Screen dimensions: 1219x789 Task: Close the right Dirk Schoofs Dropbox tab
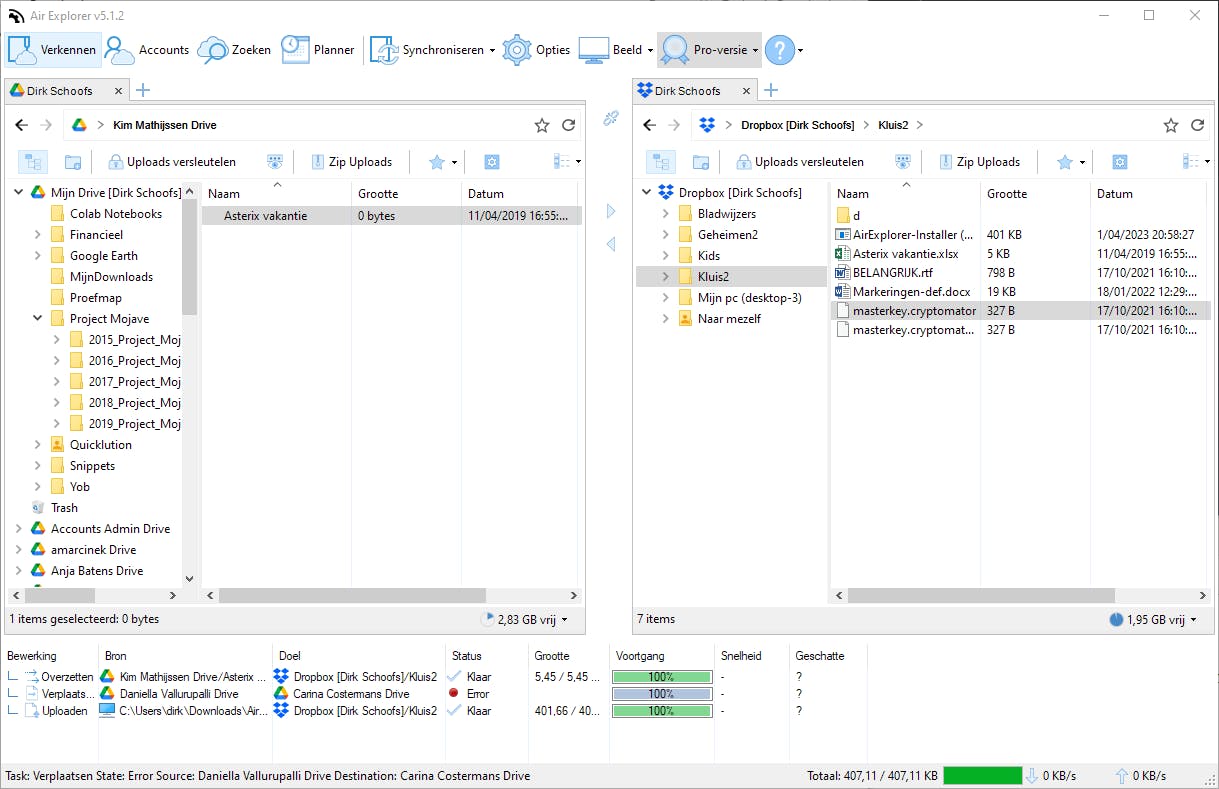click(x=746, y=91)
